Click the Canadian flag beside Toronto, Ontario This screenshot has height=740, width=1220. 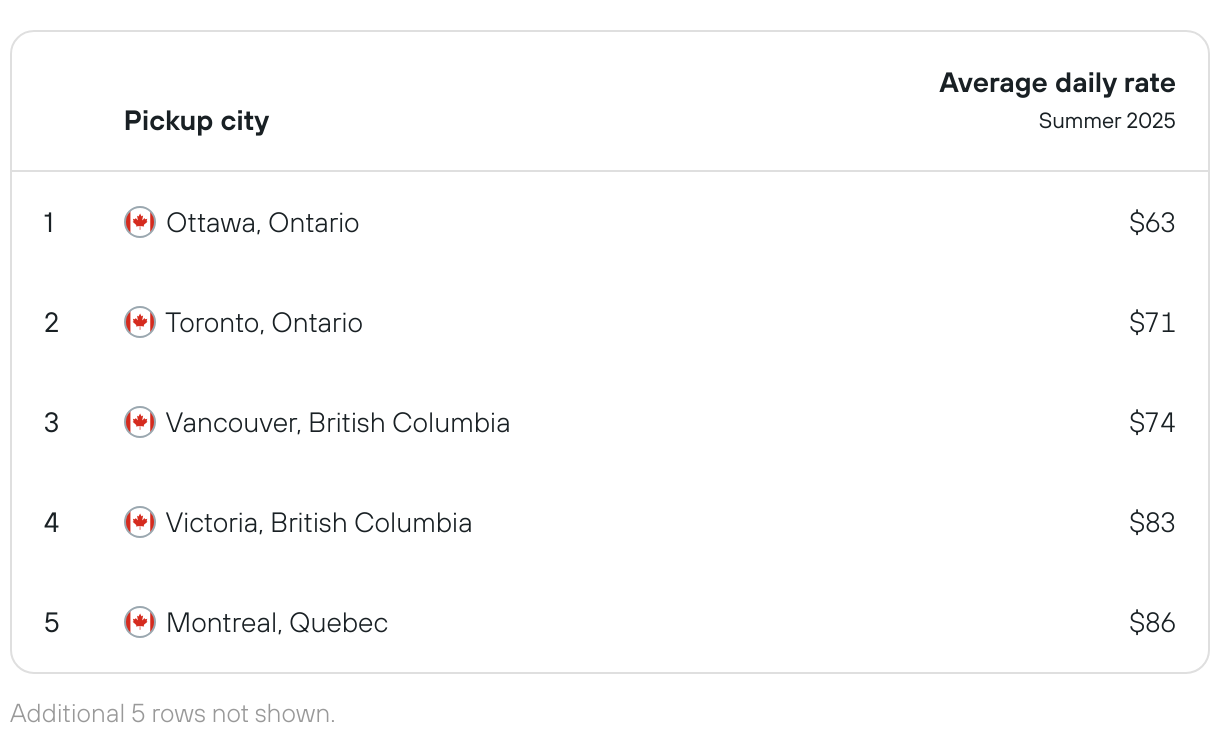[140, 322]
